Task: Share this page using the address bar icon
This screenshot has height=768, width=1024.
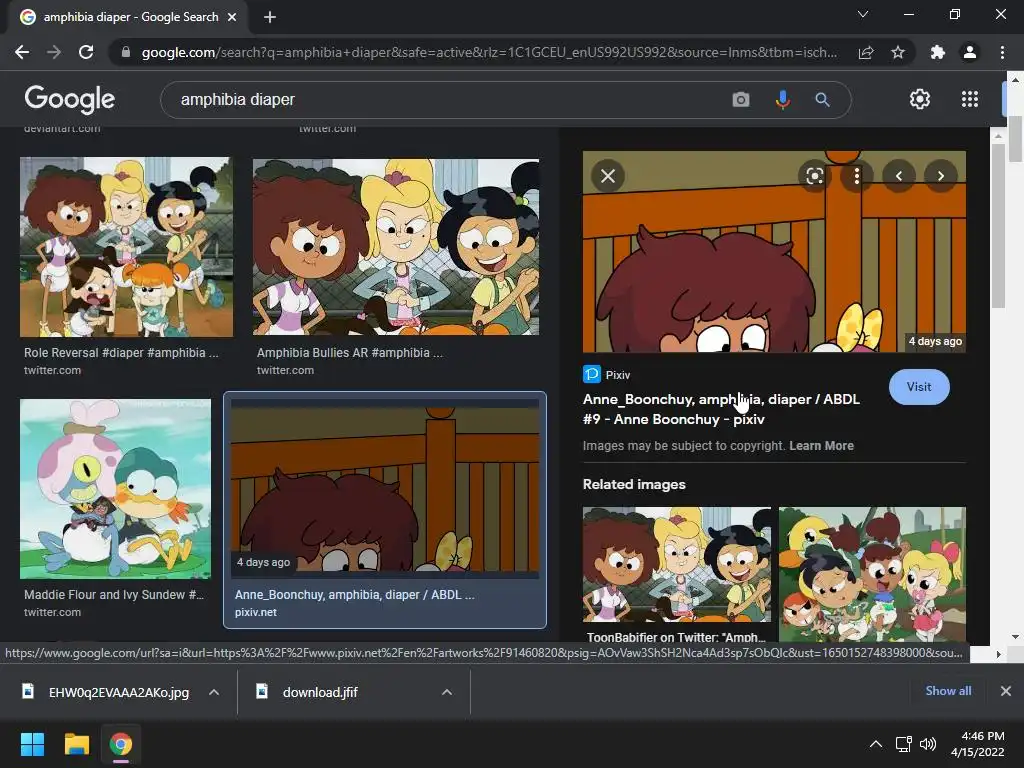Action: click(866, 52)
